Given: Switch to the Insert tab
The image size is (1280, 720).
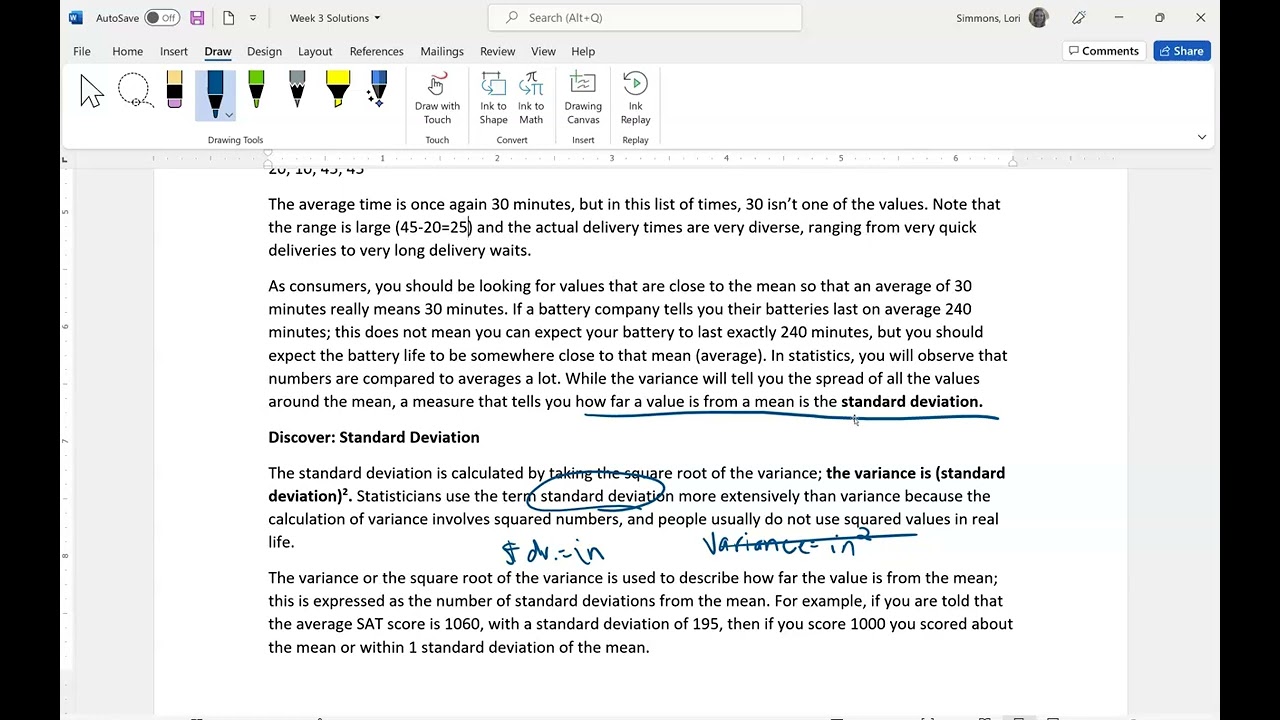Looking at the screenshot, I should 174,51.
